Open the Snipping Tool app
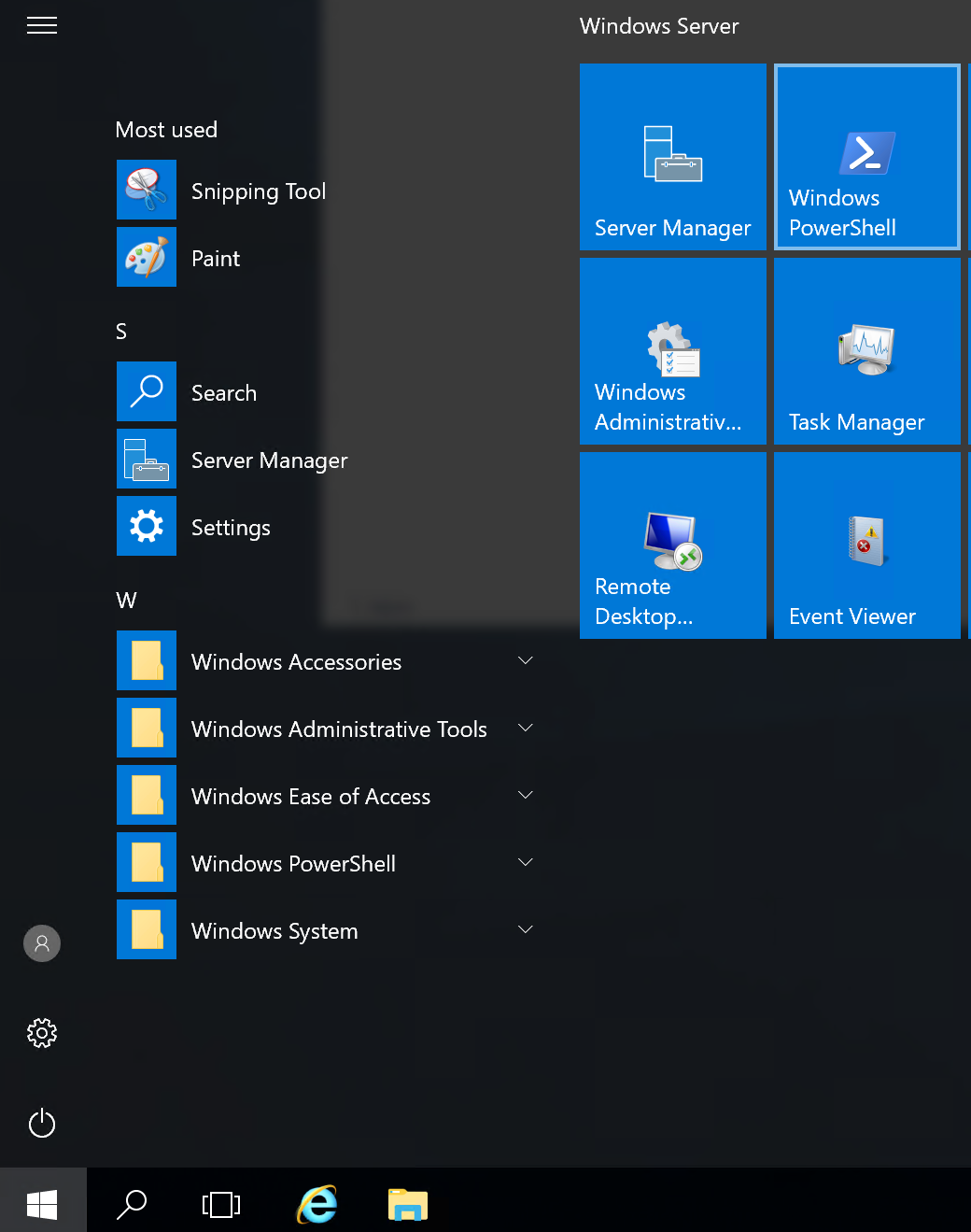This screenshot has height=1232, width=971. pyautogui.click(x=258, y=191)
